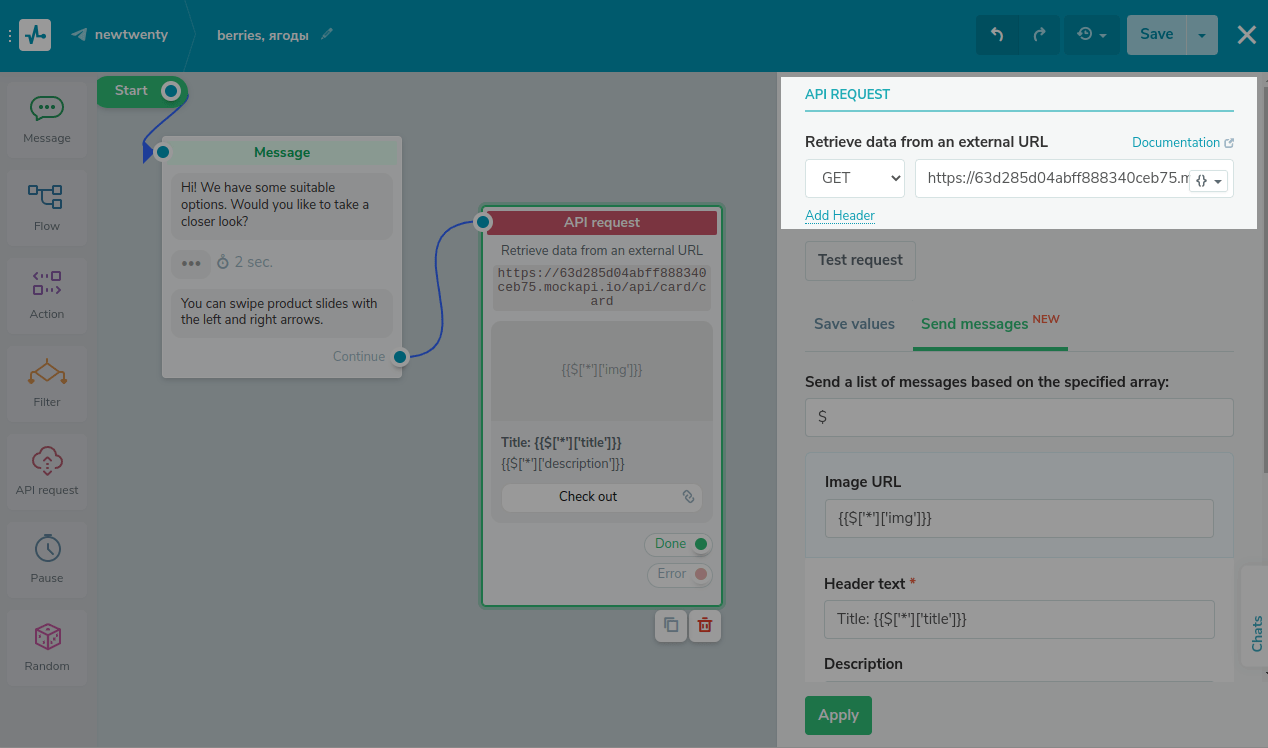The width and height of the screenshot is (1268, 748).
Task: Click the API request input connector
Action: click(482, 222)
